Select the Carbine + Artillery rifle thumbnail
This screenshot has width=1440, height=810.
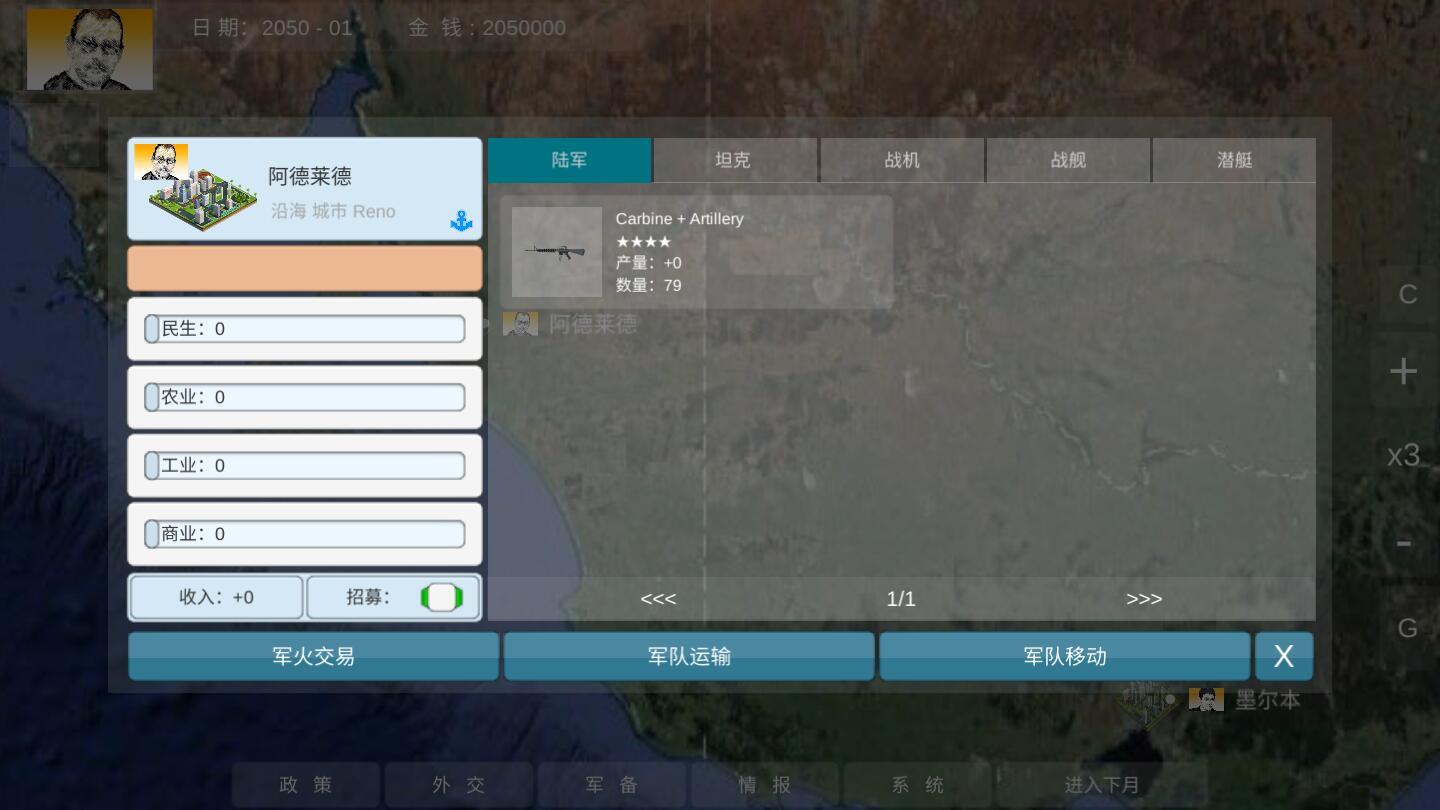[557, 252]
